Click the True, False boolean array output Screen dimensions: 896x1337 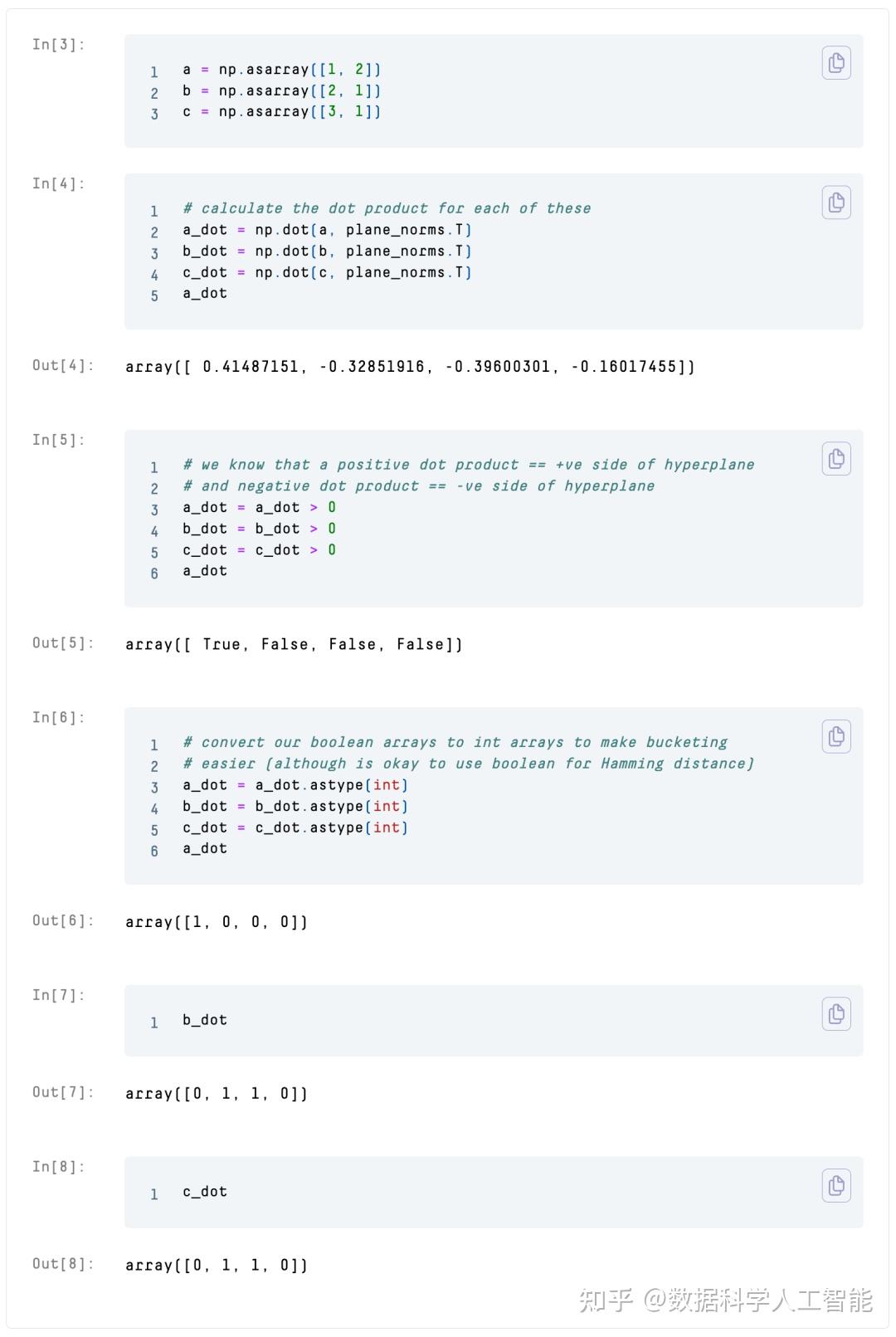point(294,644)
